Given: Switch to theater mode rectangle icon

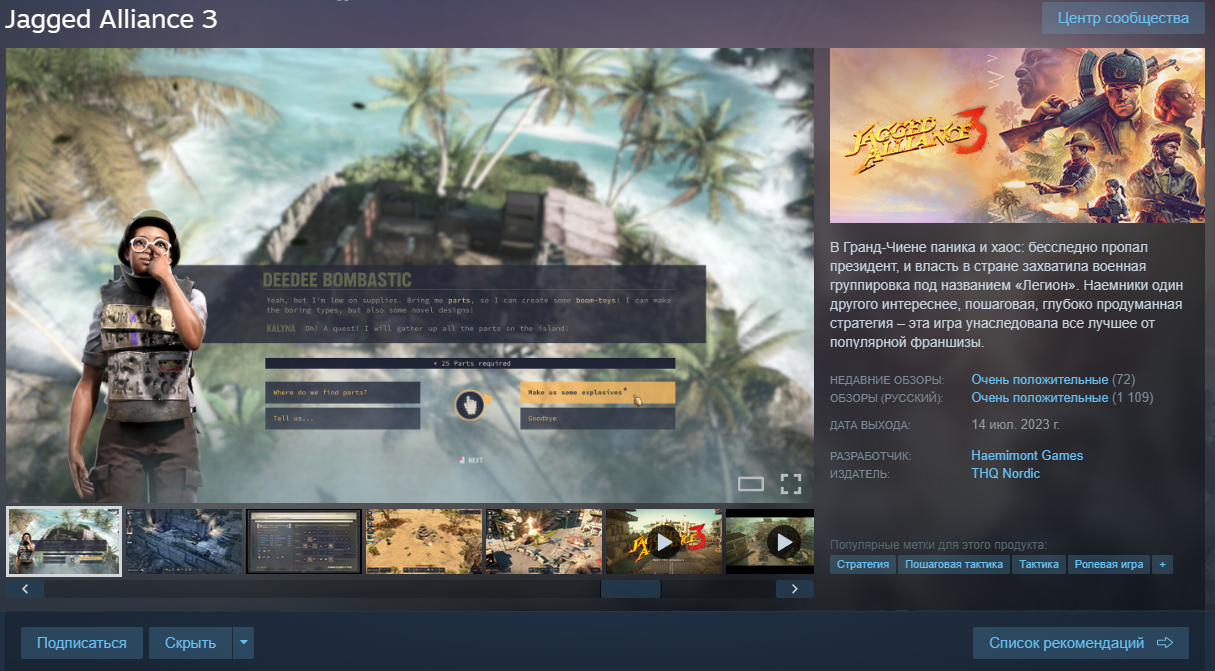Looking at the screenshot, I should [751, 484].
